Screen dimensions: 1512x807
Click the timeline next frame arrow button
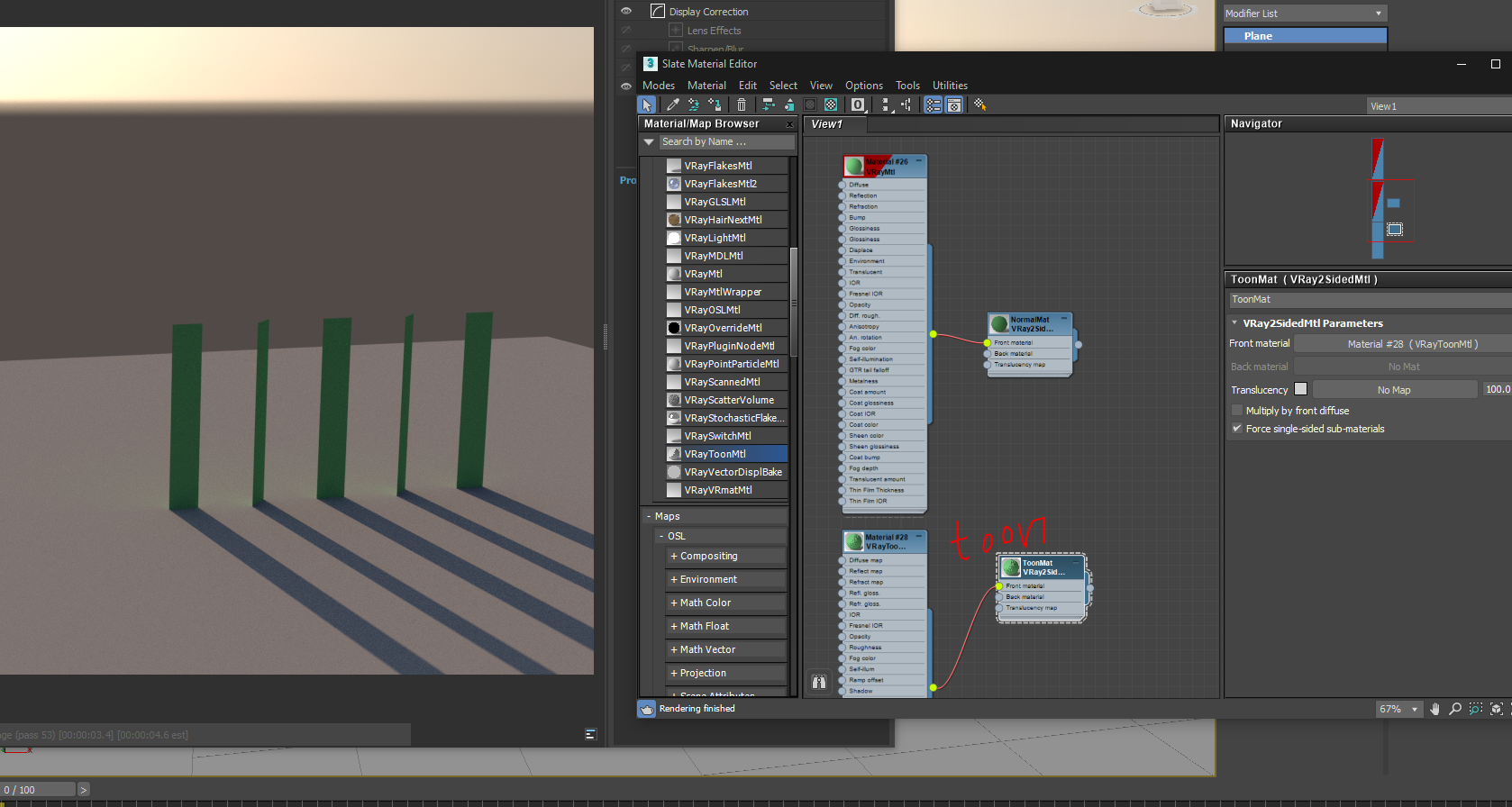pyautogui.click(x=84, y=790)
